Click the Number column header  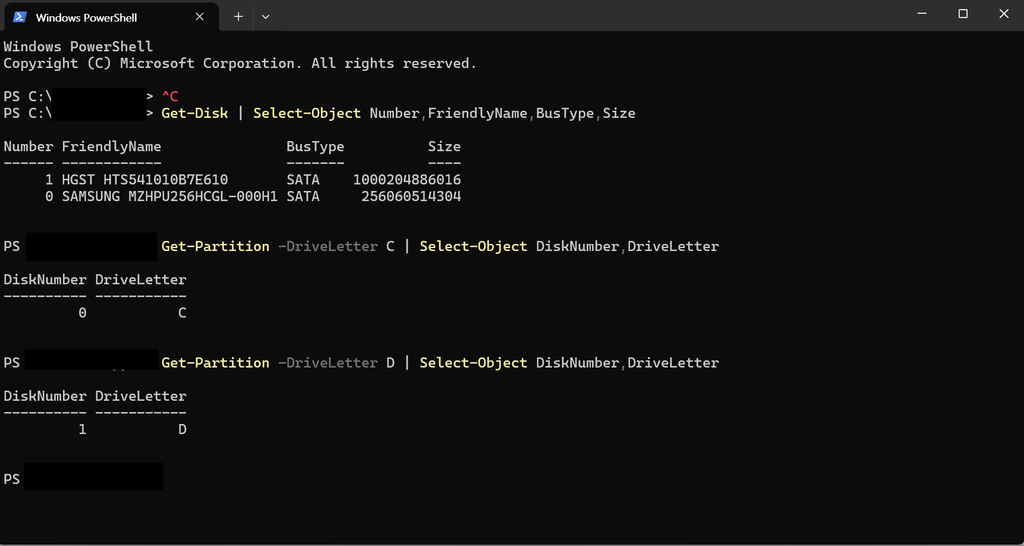pyautogui.click(x=28, y=147)
